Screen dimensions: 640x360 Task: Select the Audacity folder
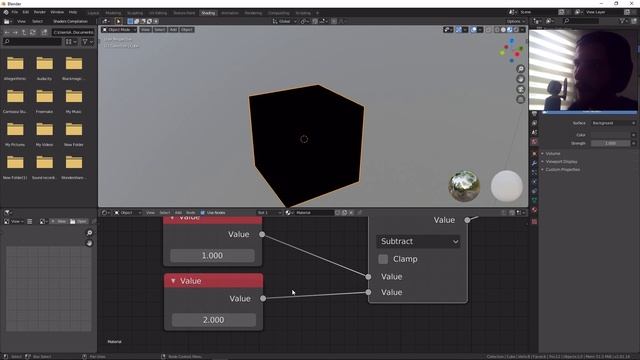click(x=44, y=68)
